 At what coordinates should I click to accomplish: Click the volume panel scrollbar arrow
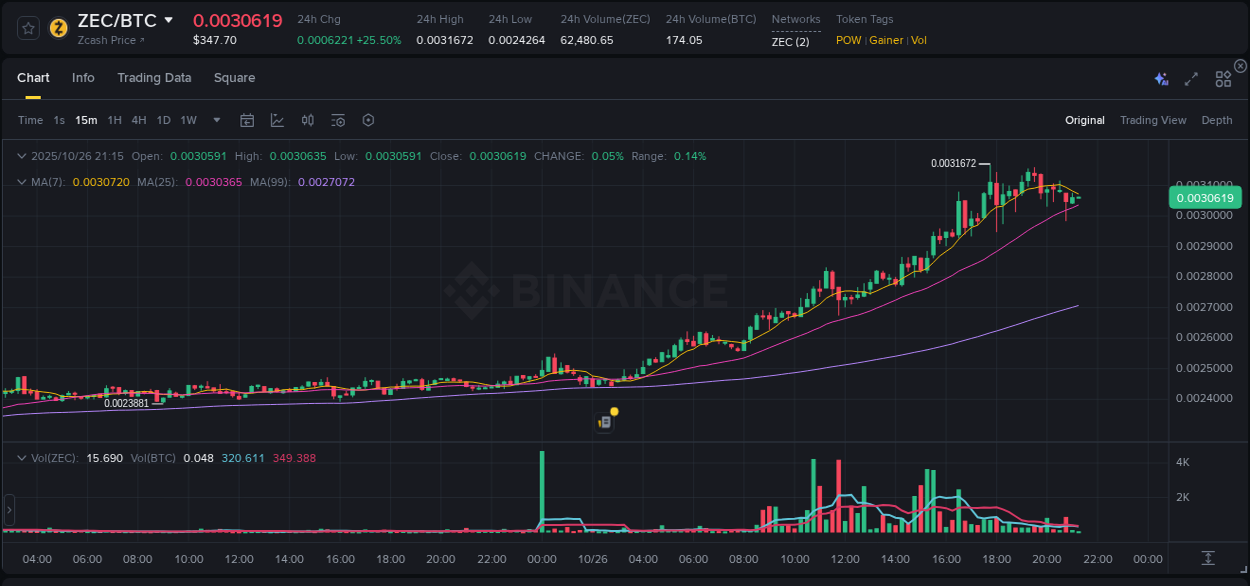click(x=9, y=511)
